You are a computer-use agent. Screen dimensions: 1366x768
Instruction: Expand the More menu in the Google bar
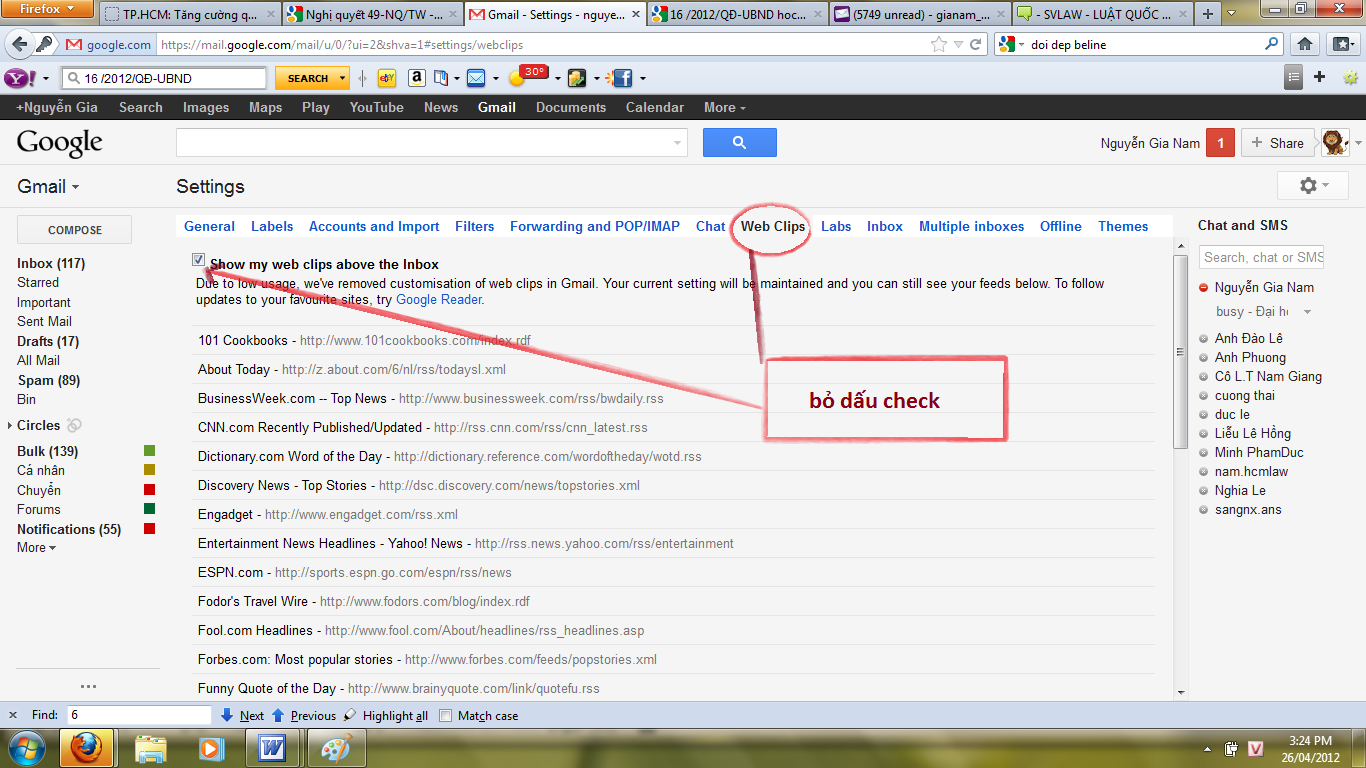[725, 107]
